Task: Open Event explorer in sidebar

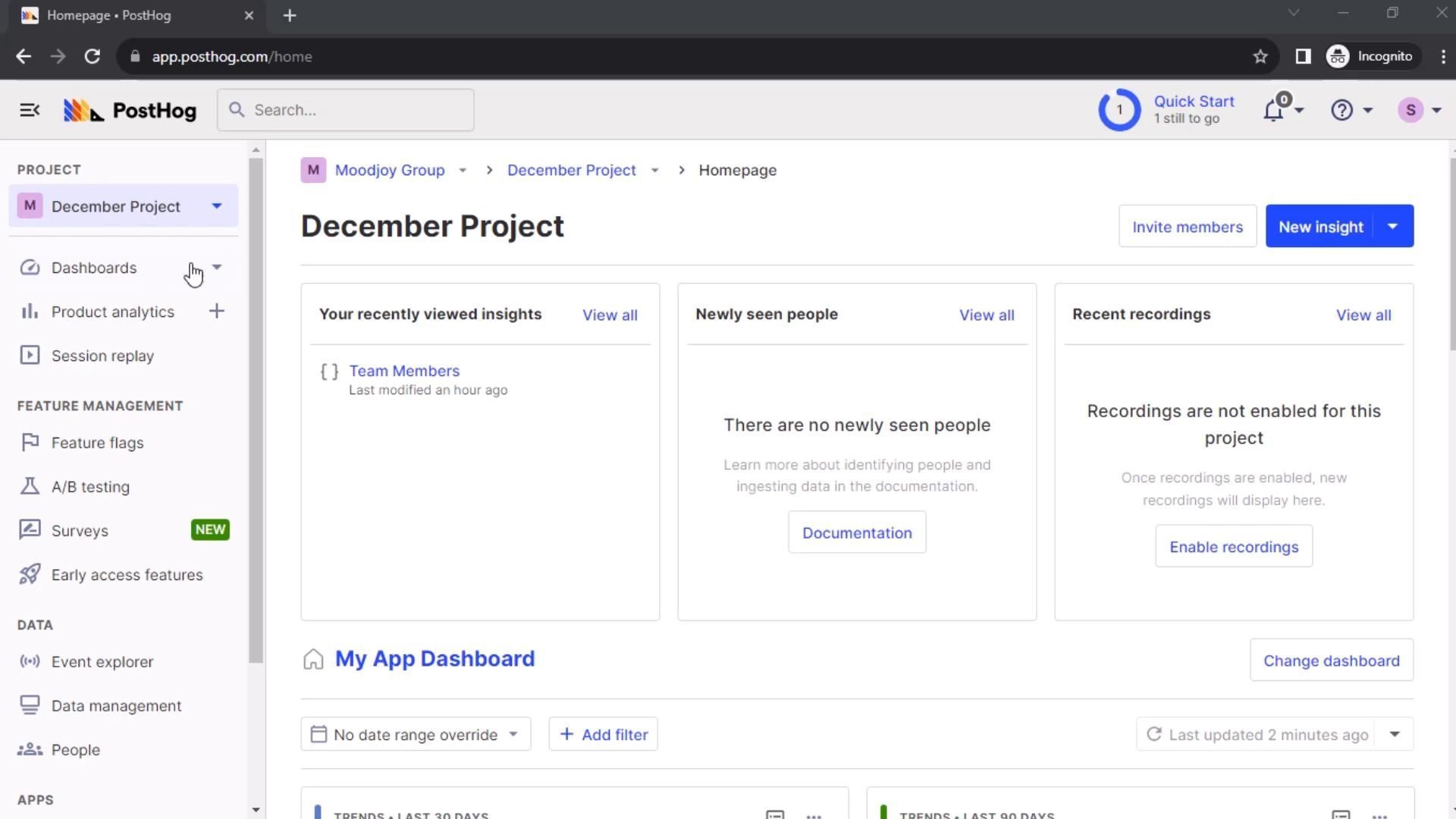Action: pyautogui.click(x=102, y=662)
